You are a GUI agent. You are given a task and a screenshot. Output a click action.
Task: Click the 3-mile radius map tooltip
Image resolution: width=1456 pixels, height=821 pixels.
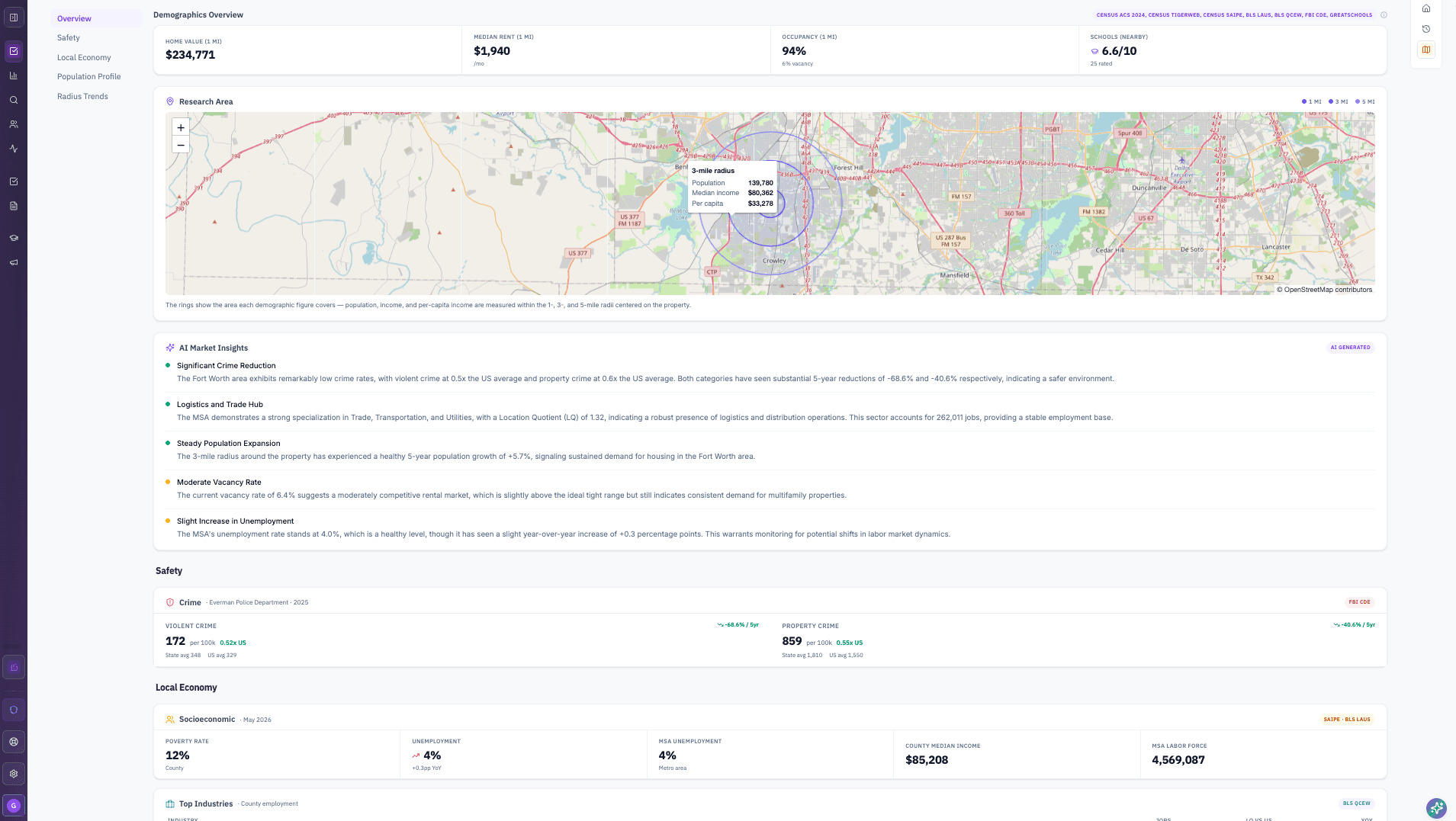pos(732,187)
